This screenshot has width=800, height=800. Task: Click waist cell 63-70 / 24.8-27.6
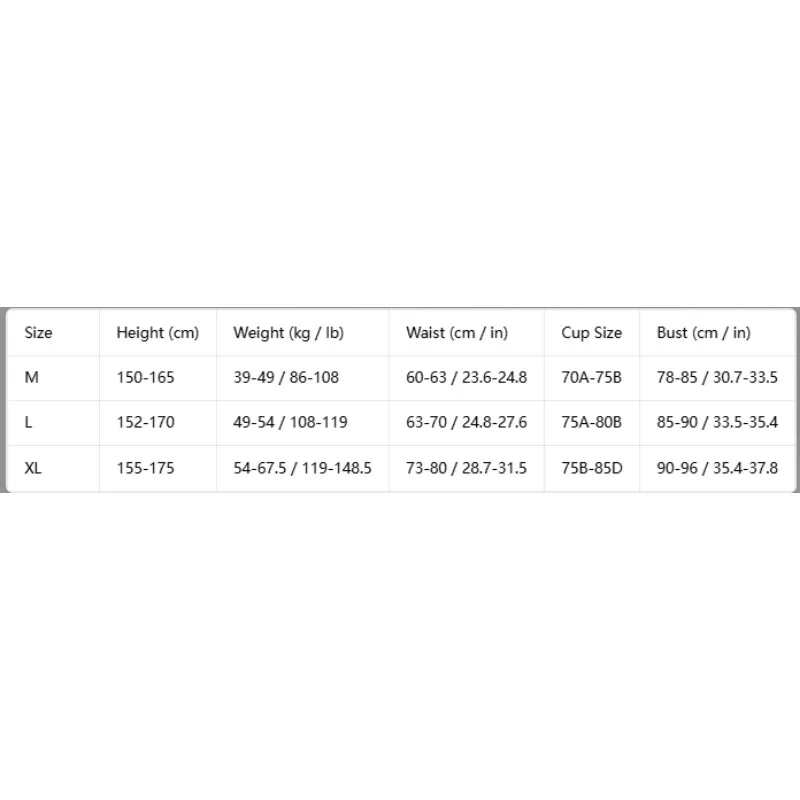point(466,422)
